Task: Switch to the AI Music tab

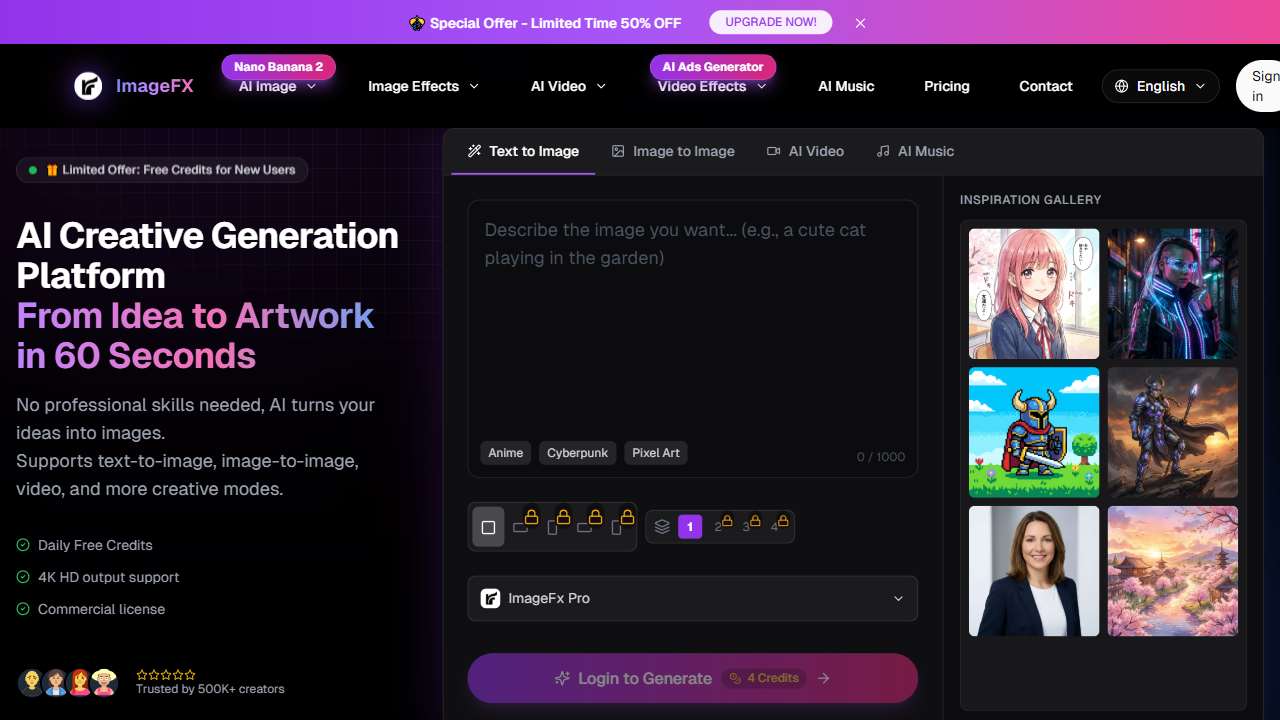Action: point(915,151)
